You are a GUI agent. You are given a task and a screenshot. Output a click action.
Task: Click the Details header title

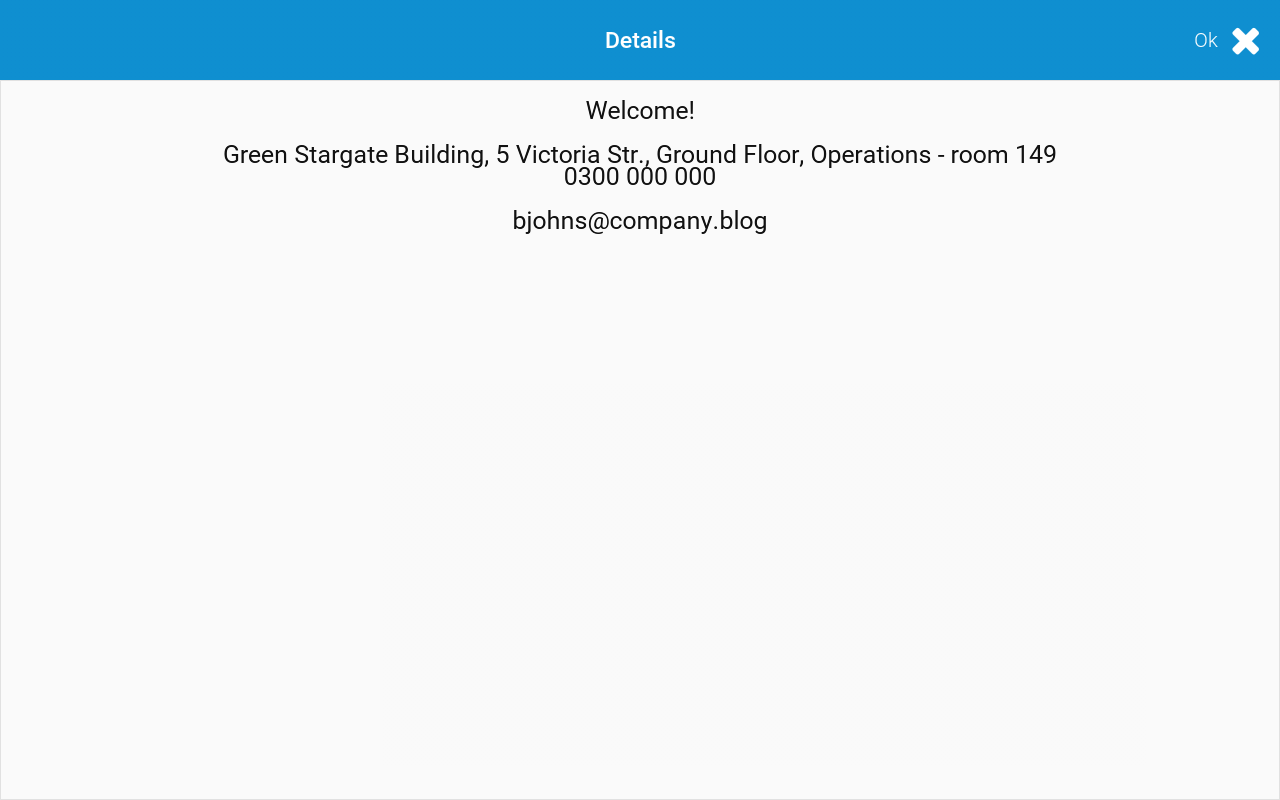pyautogui.click(x=640, y=41)
